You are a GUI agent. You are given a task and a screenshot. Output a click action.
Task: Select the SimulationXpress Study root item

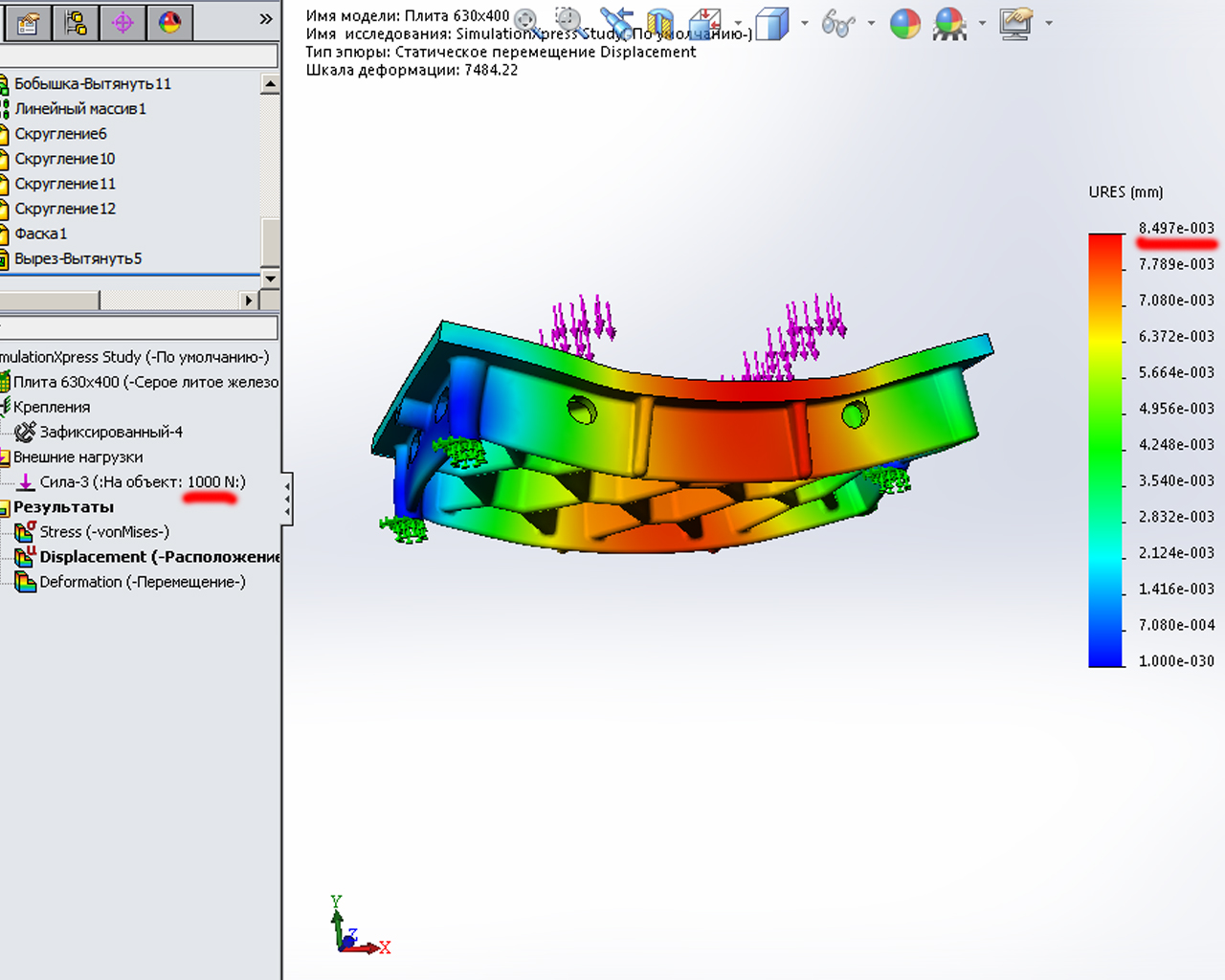click(x=135, y=357)
